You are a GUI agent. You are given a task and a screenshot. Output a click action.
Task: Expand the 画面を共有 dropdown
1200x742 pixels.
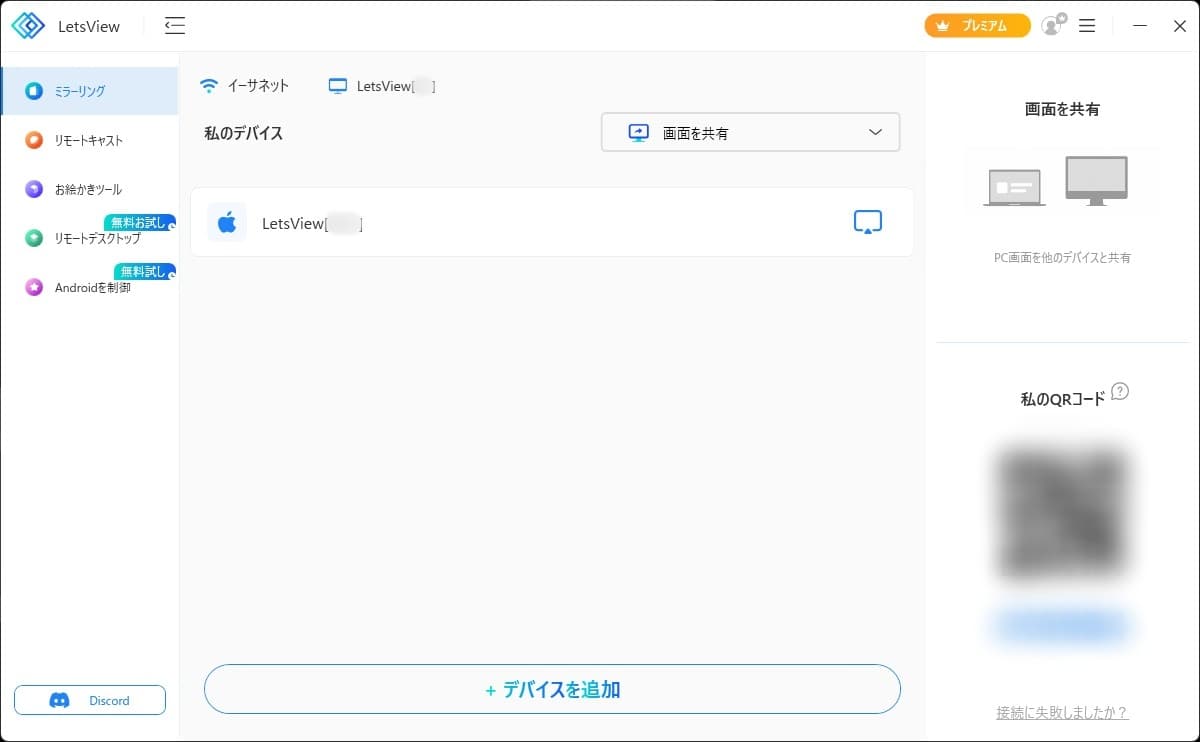(x=874, y=131)
